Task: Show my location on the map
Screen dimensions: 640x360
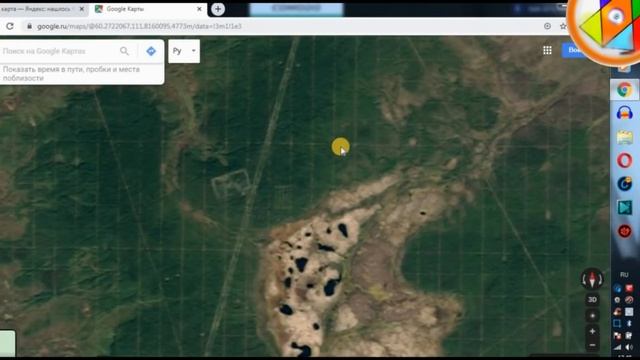Action: (x=592, y=316)
